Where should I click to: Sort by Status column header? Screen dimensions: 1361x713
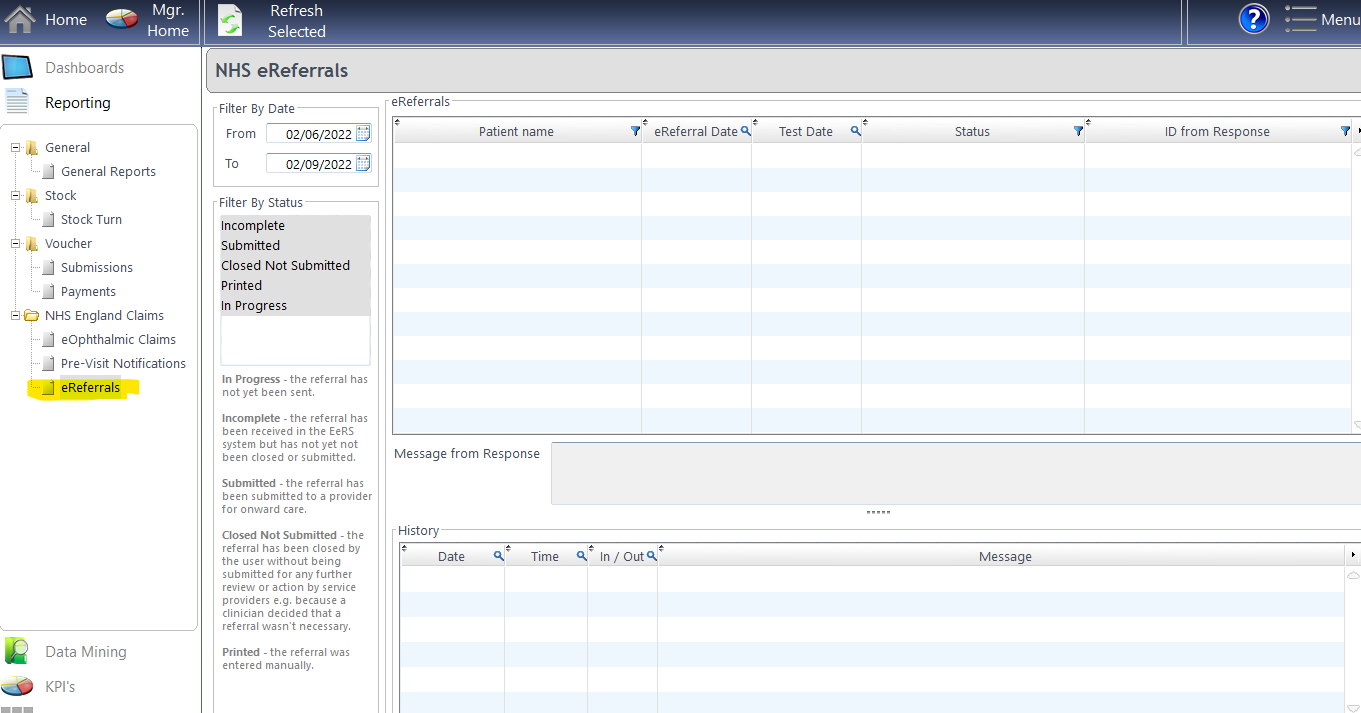coord(972,131)
